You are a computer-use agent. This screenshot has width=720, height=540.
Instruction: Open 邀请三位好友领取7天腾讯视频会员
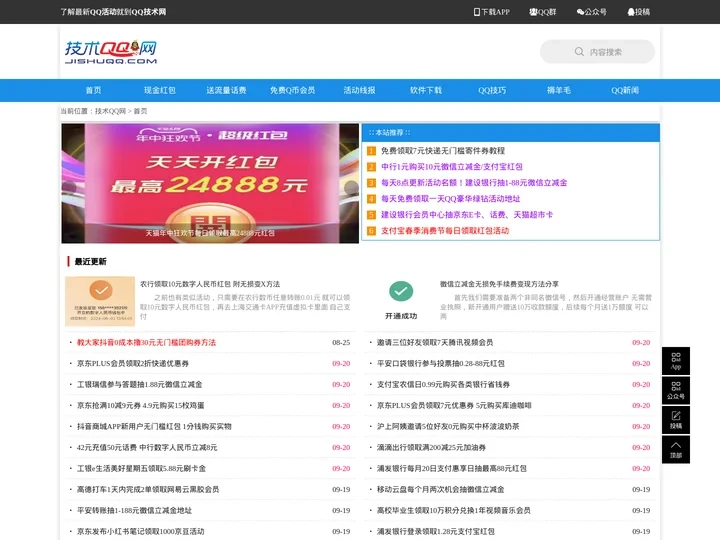tap(435, 343)
